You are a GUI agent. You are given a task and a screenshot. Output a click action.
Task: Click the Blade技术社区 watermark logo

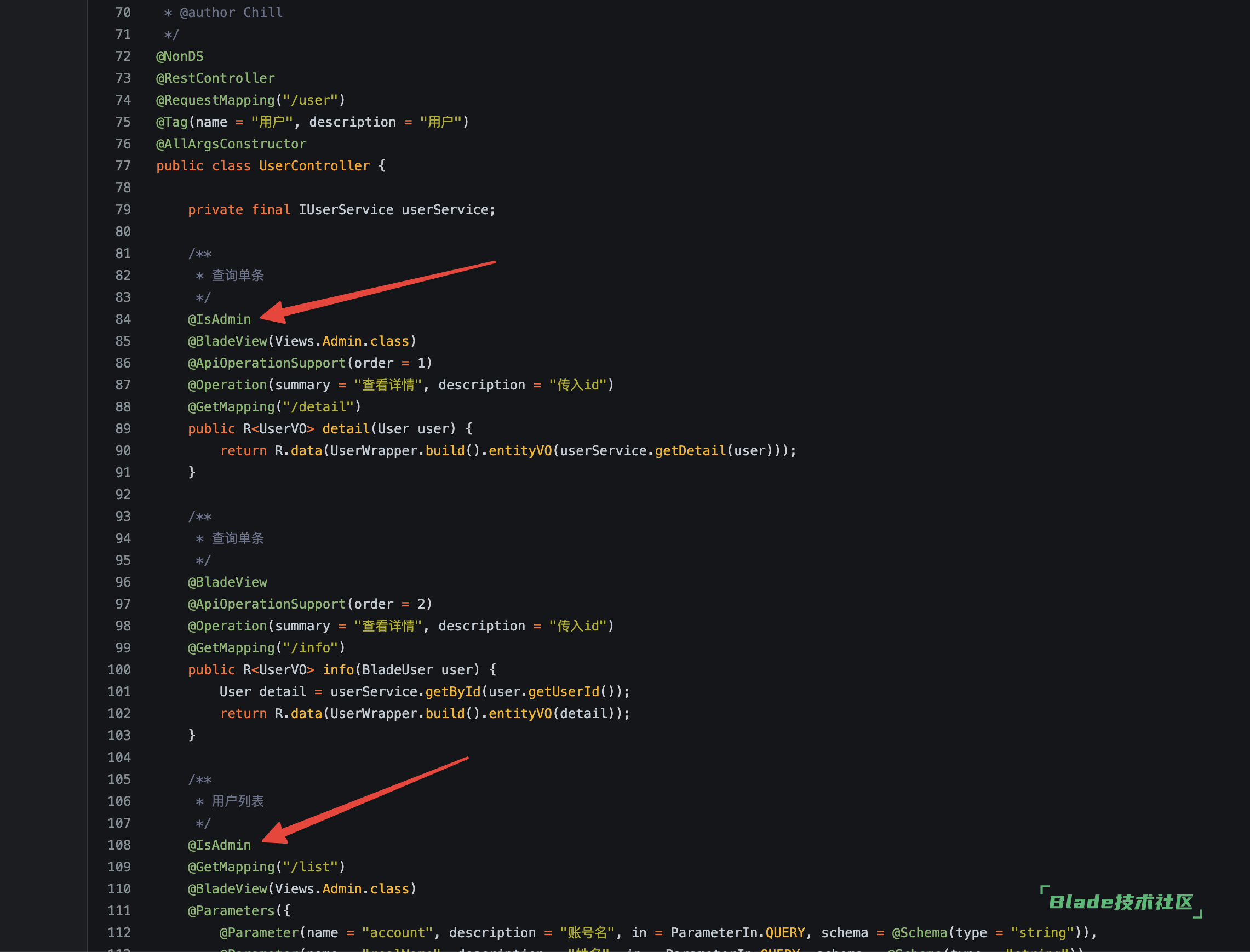(x=1121, y=902)
